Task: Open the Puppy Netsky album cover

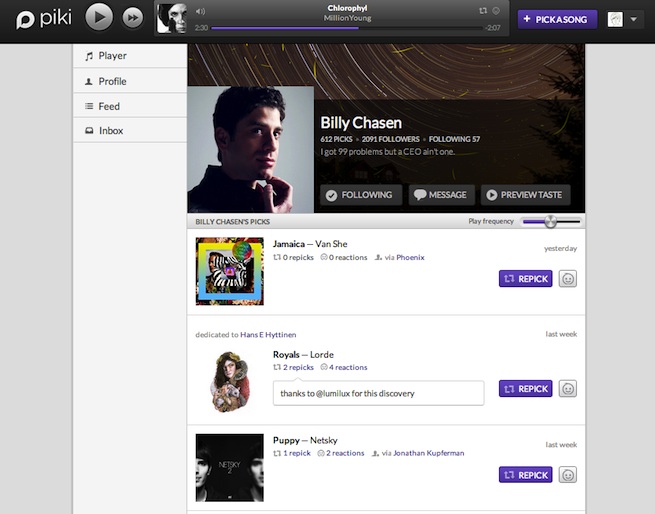Action: click(230, 468)
